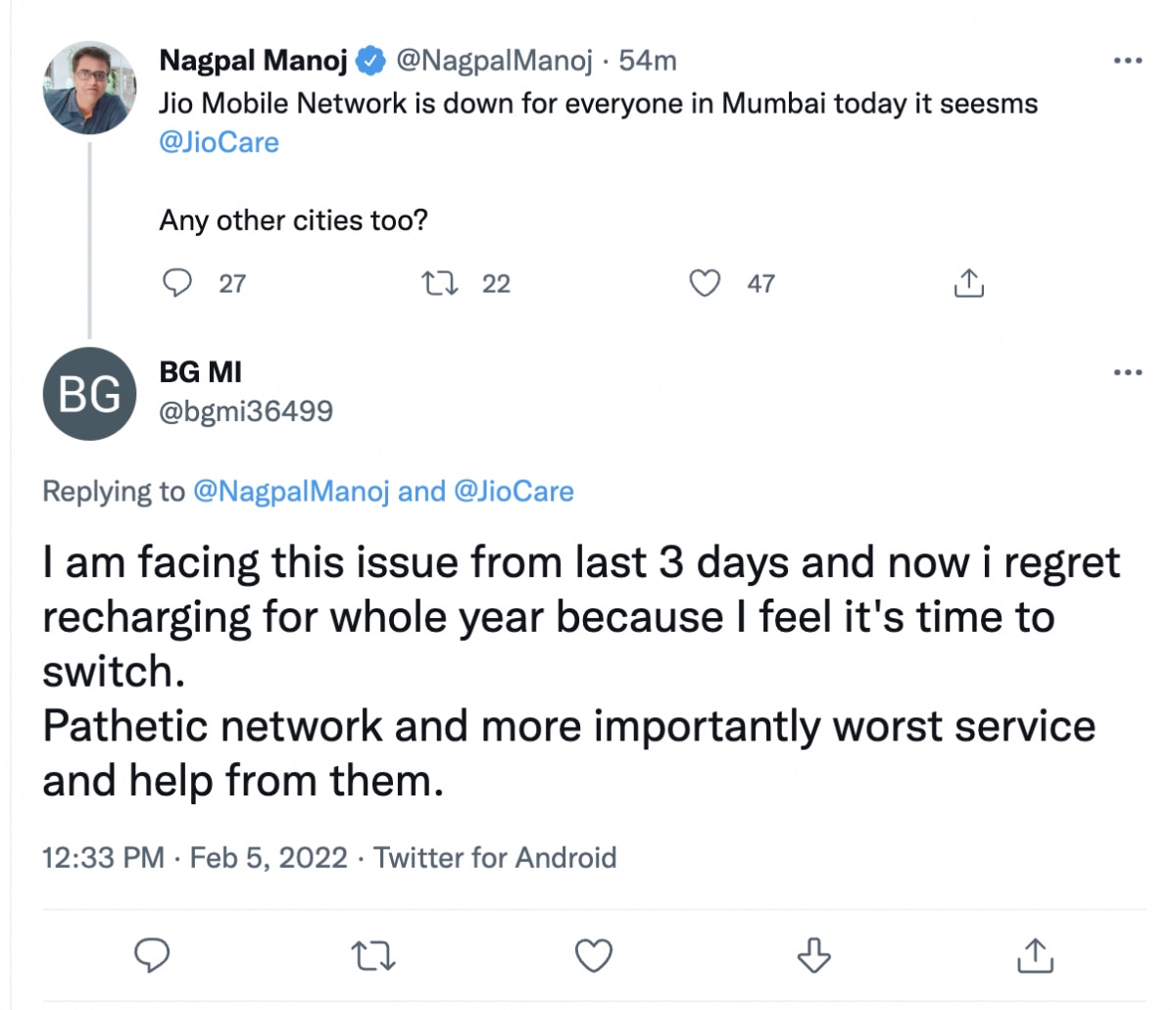Like BG MI's reply
Screen dimensions: 1176x1010
click(593, 954)
